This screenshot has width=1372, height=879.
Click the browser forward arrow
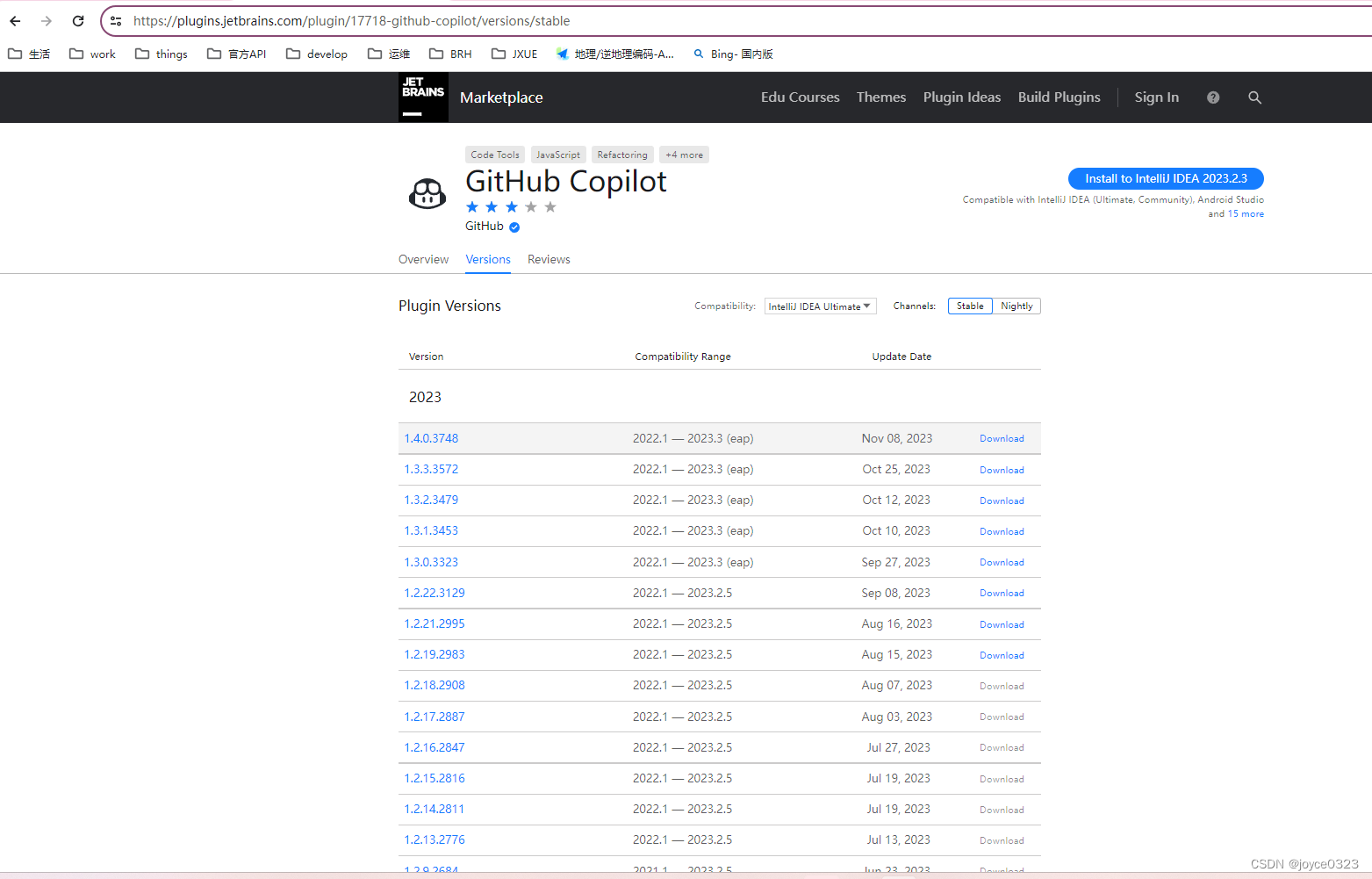(47, 21)
